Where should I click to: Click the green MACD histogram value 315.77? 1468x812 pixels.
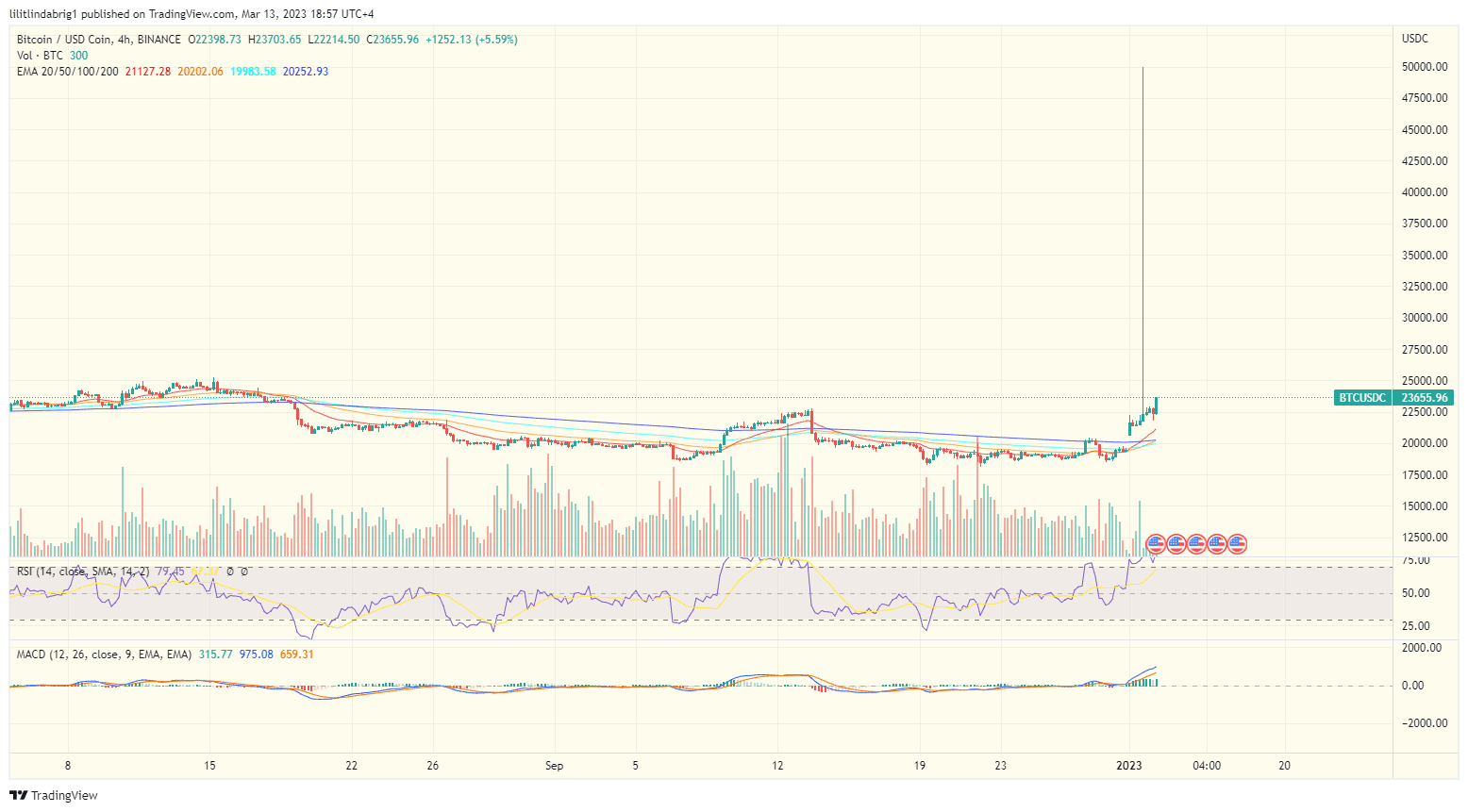coord(215,655)
